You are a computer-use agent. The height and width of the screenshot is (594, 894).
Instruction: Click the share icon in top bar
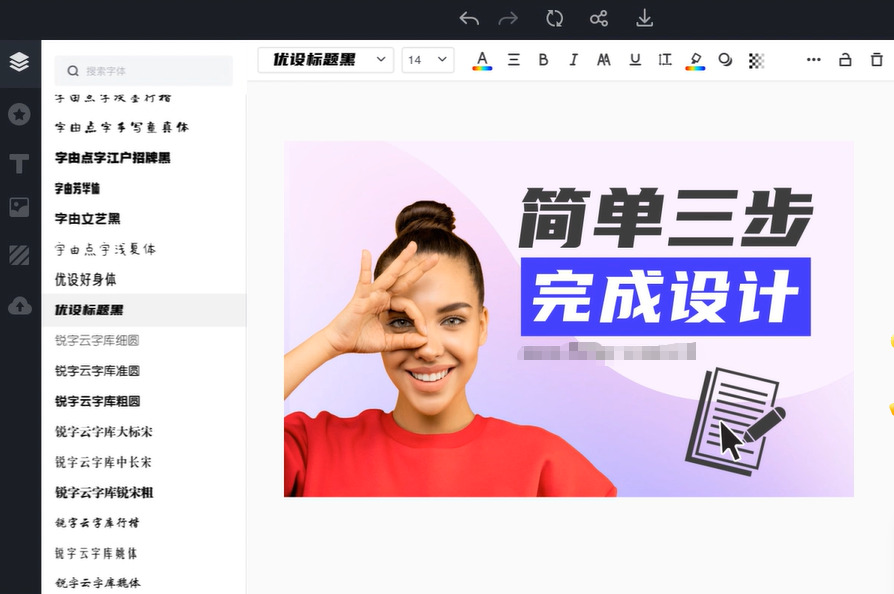coord(599,19)
